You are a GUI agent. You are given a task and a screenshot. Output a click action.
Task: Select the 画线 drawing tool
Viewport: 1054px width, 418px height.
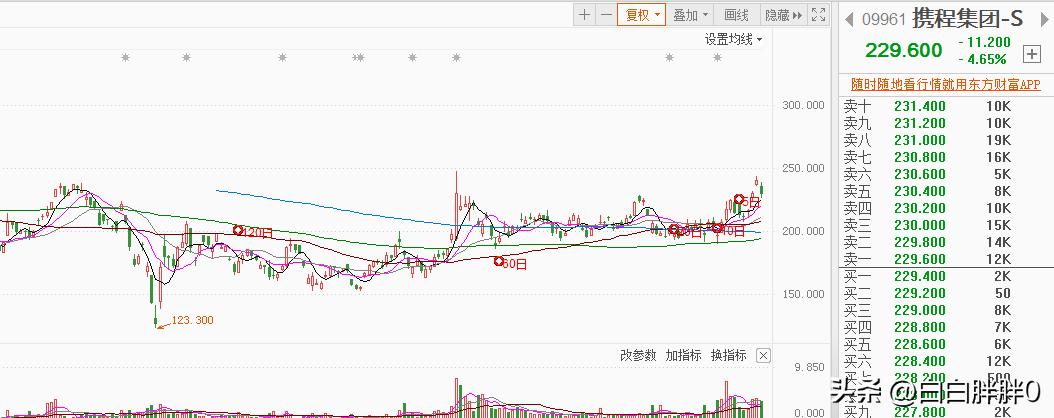point(737,15)
